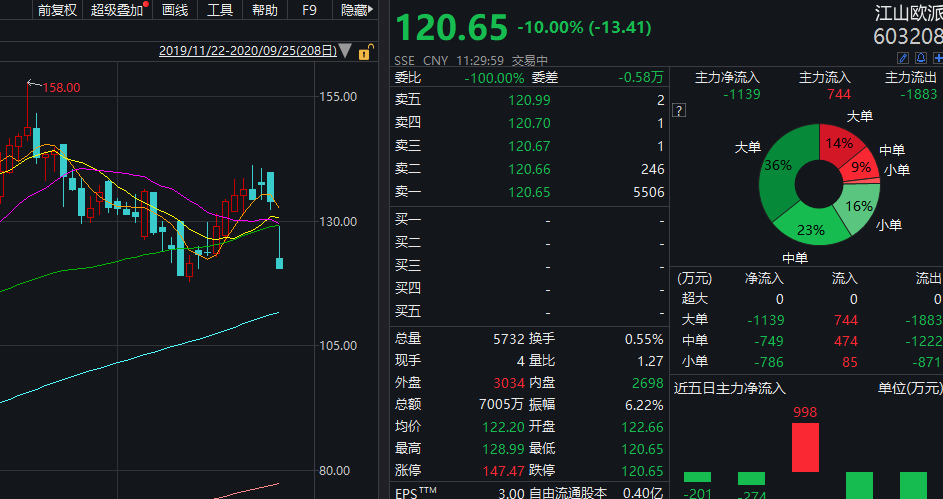Click the 委差 -0.58万 value
The height and width of the screenshot is (499, 943).
point(641,78)
